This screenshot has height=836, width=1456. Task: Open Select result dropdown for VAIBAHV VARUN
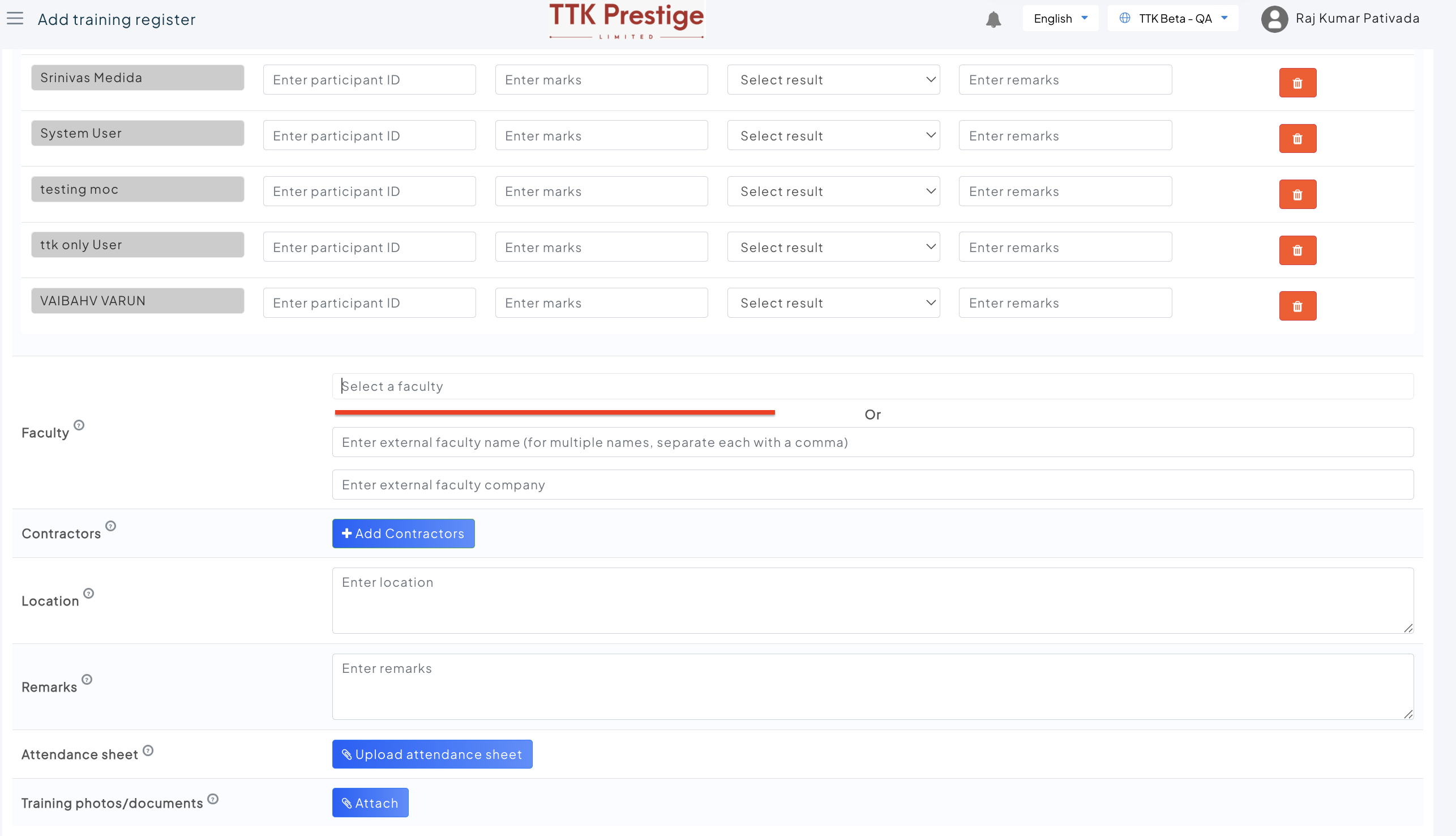[x=833, y=302]
